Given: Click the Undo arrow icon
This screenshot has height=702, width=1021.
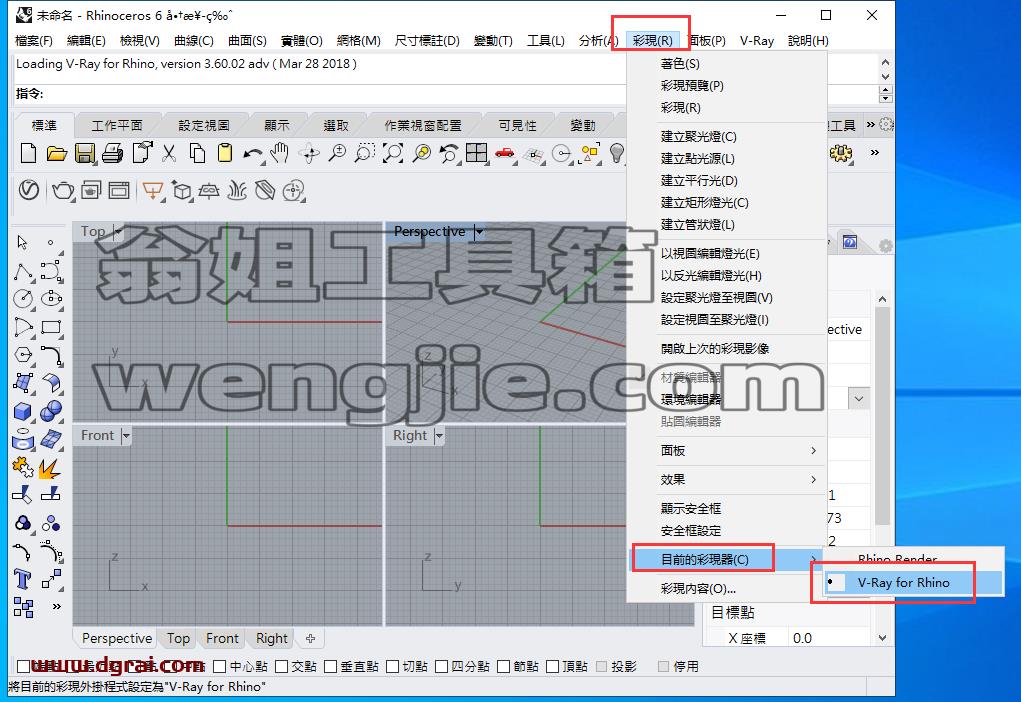Looking at the screenshot, I should (x=253, y=154).
